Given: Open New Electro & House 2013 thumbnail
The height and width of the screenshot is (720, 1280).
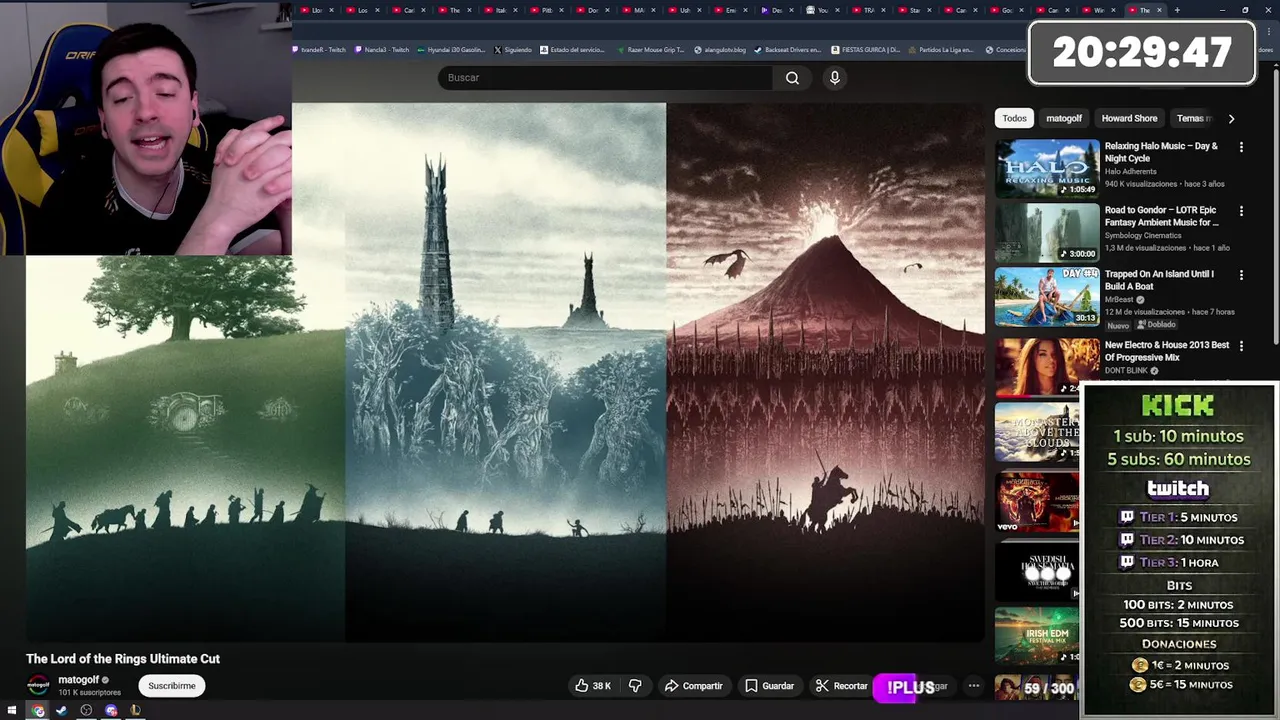Looking at the screenshot, I should [1047, 367].
